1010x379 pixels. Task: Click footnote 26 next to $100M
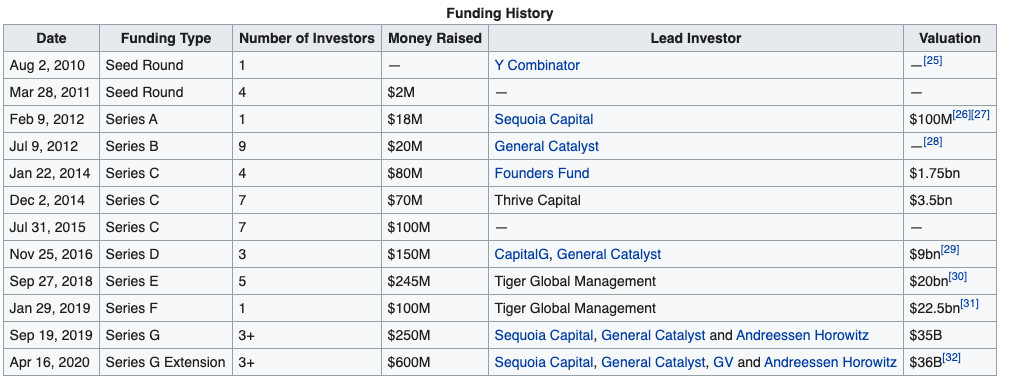point(962,115)
